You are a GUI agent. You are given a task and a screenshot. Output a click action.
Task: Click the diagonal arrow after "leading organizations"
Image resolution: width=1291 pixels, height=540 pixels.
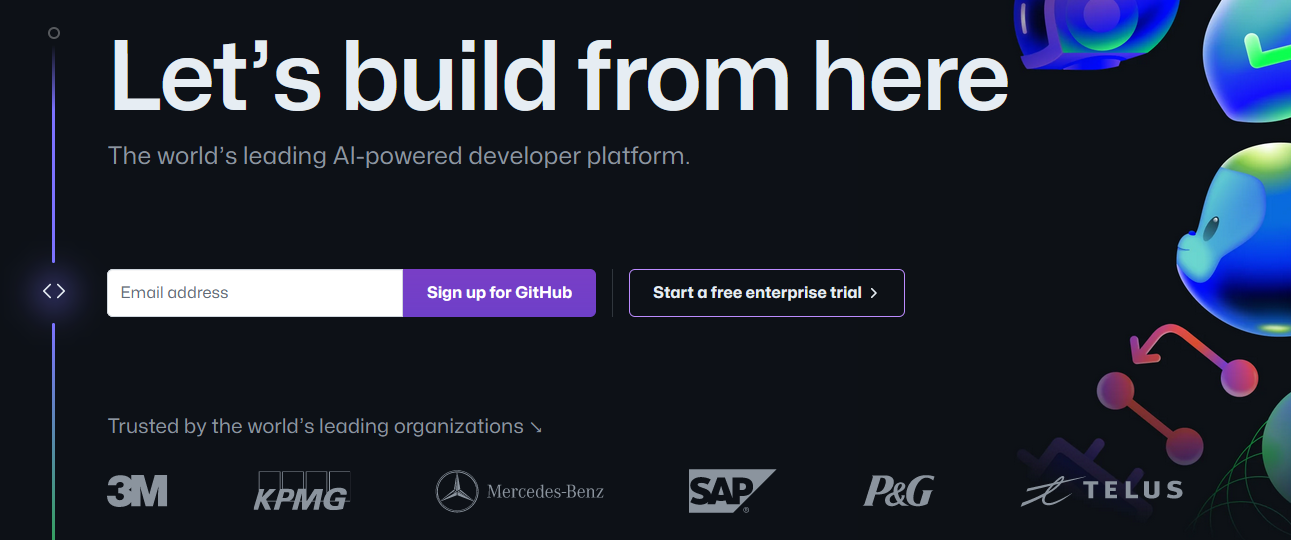point(536,428)
